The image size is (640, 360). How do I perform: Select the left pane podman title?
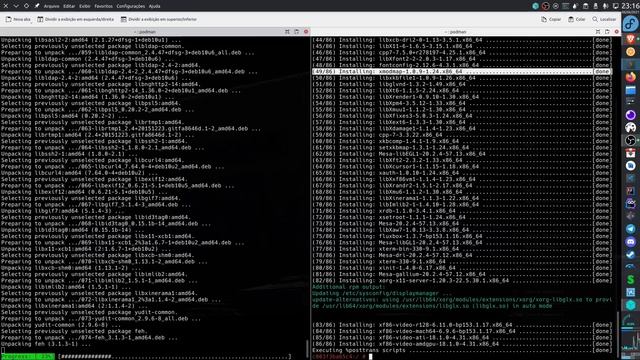(x=146, y=32)
